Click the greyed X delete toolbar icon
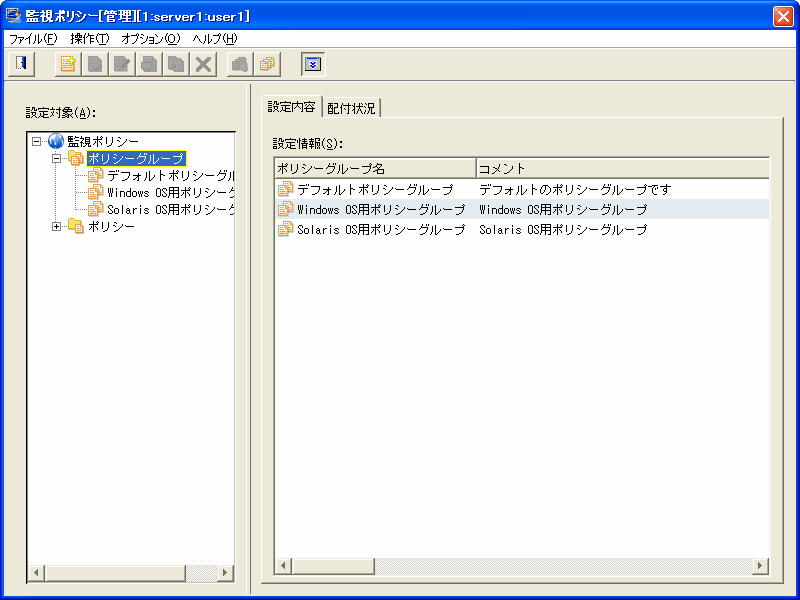This screenshot has height=600, width=800. pyautogui.click(x=203, y=64)
